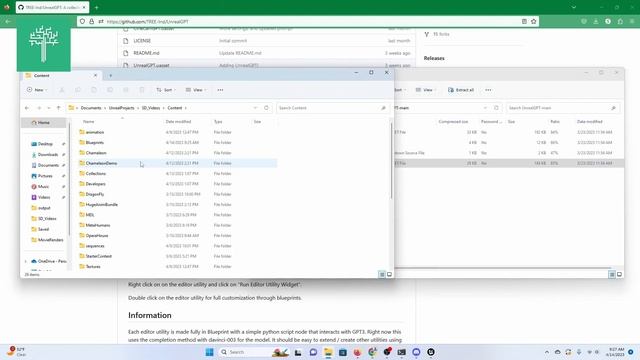Show hidden system tray icons chevron
The width and height of the screenshot is (640, 360).
(547, 352)
